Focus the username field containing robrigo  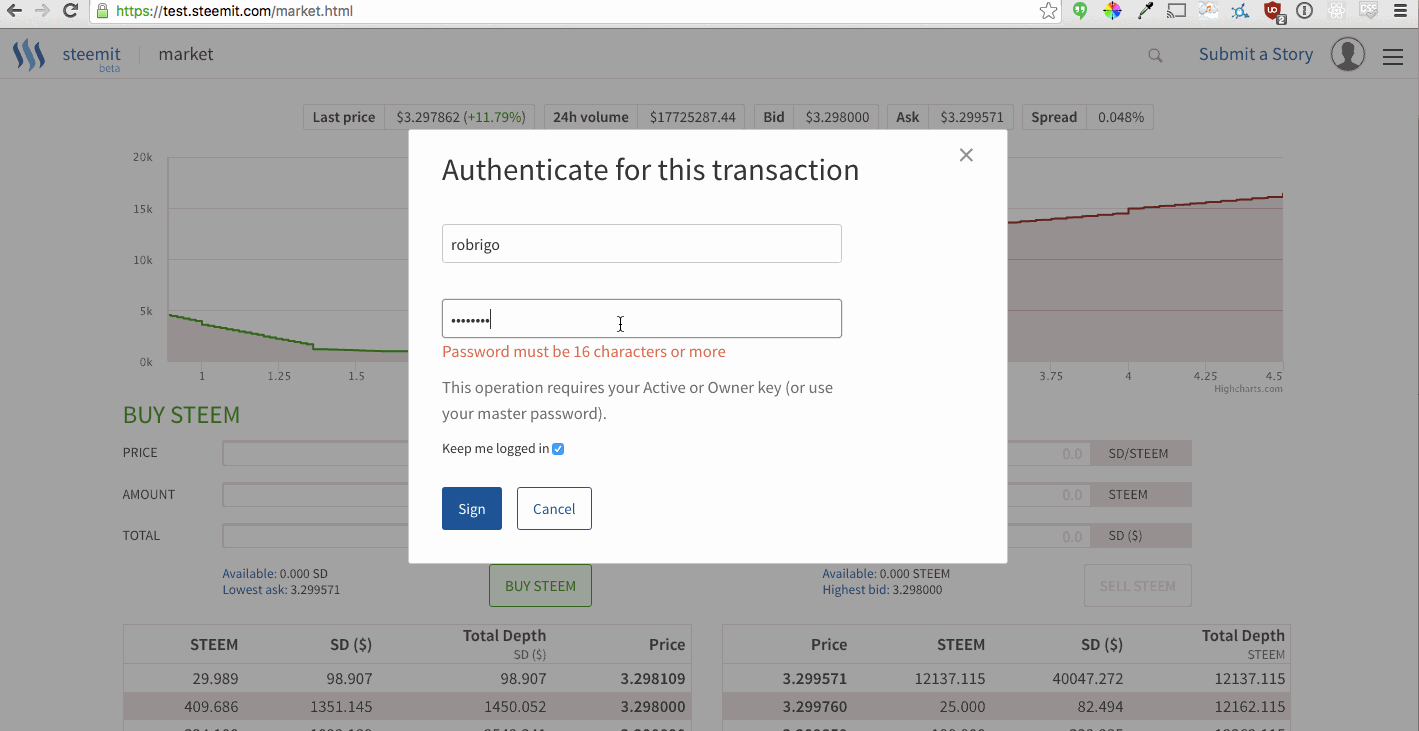pyautogui.click(x=642, y=244)
